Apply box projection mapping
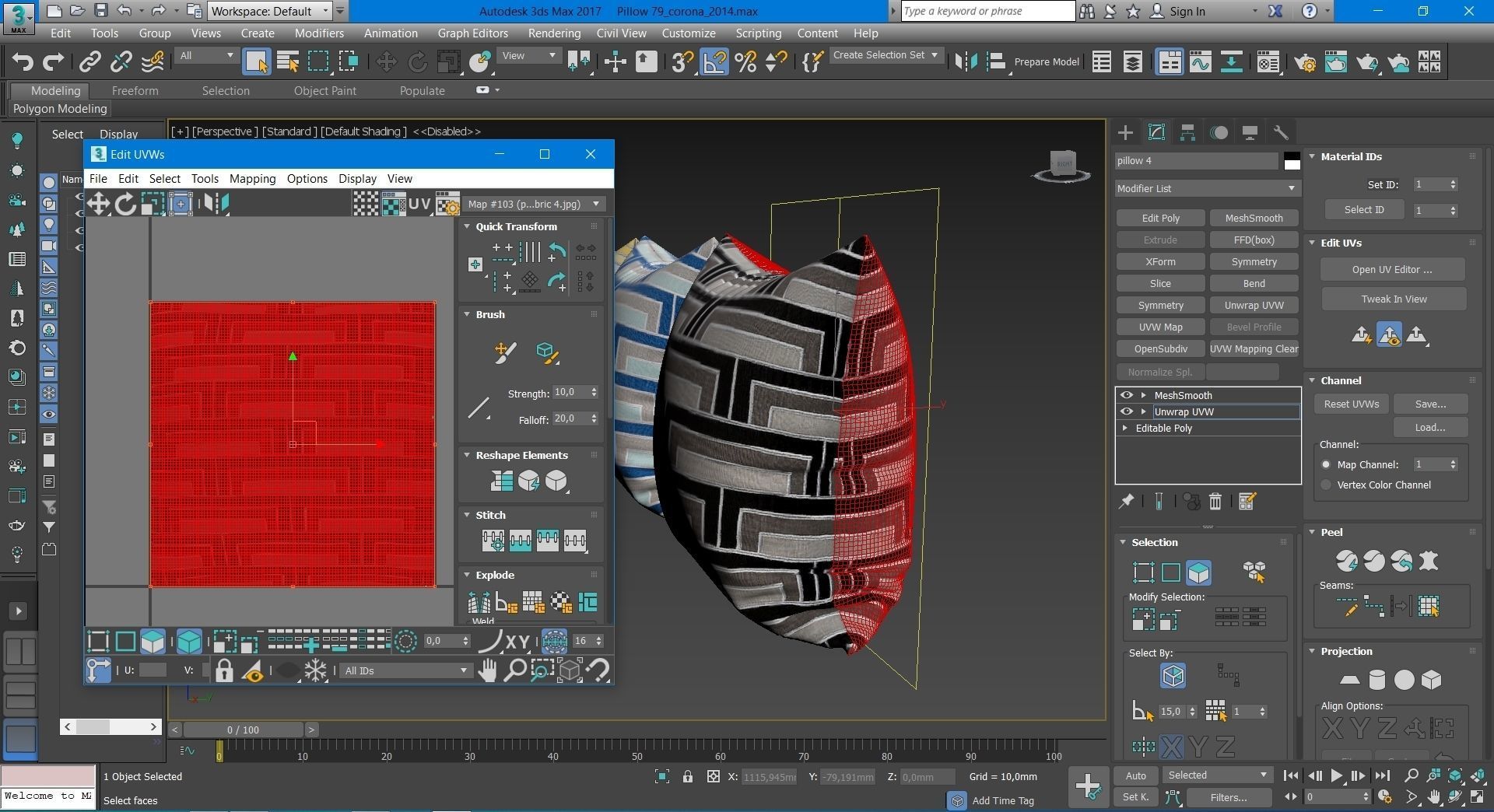Screen dimensions: 1494x812 [x=1432, y=680]
